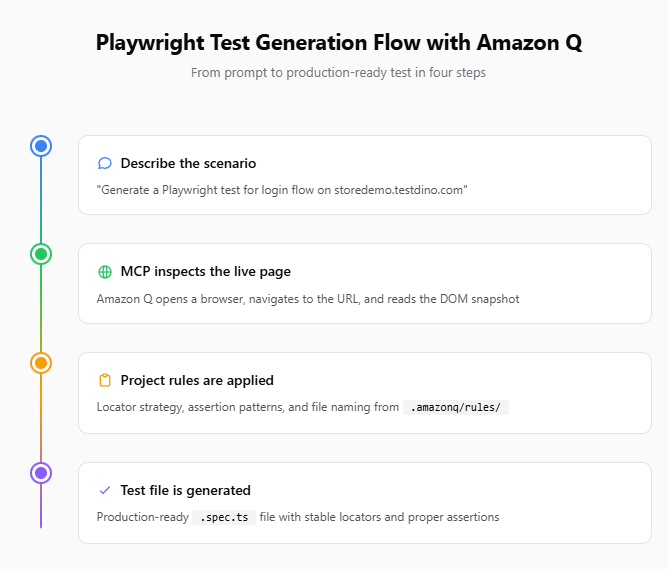The width and height of the screenshot is (668, 569).
Task: Click the 'From prompt to production-ready test' subtitle
Action: [339, 73]
